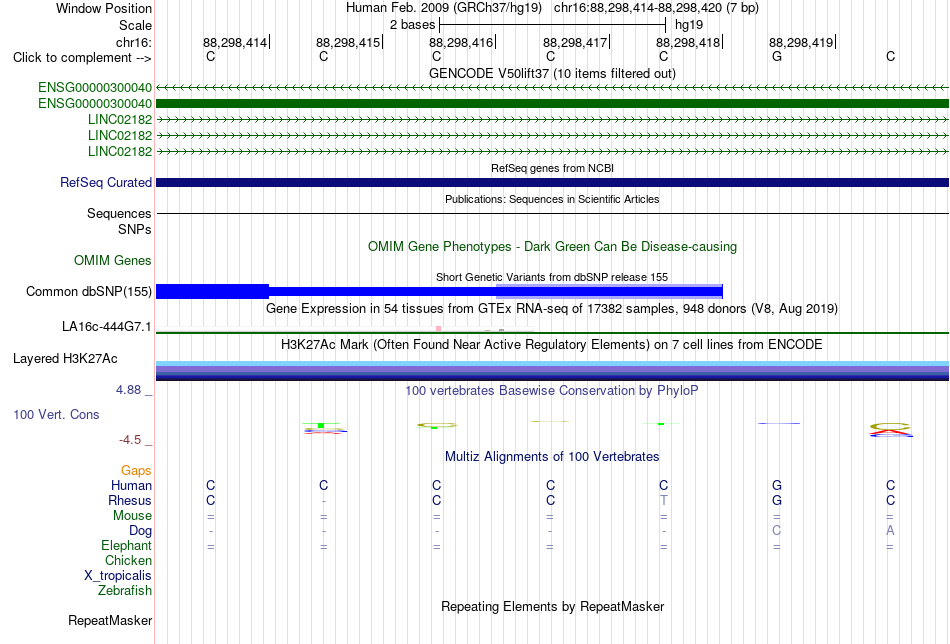Click the C base in Dog row

coord(777,531)
